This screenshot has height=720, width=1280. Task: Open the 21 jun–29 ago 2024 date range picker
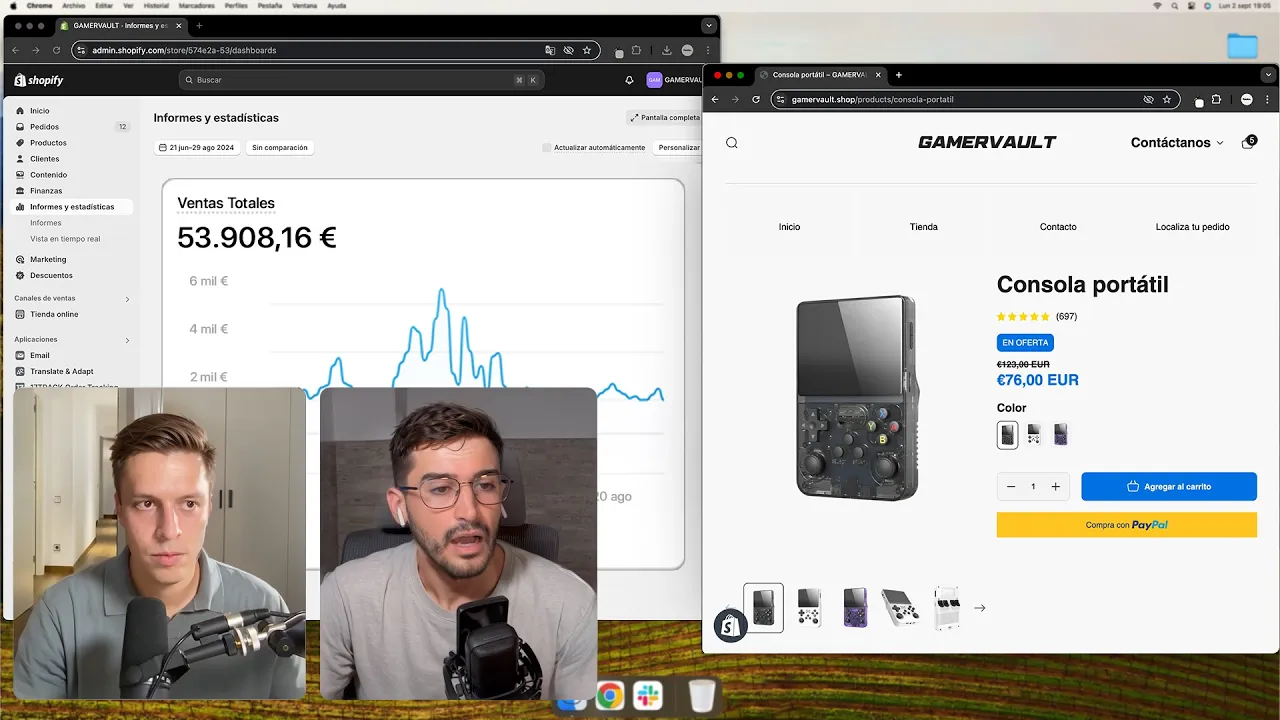[196, 148]
